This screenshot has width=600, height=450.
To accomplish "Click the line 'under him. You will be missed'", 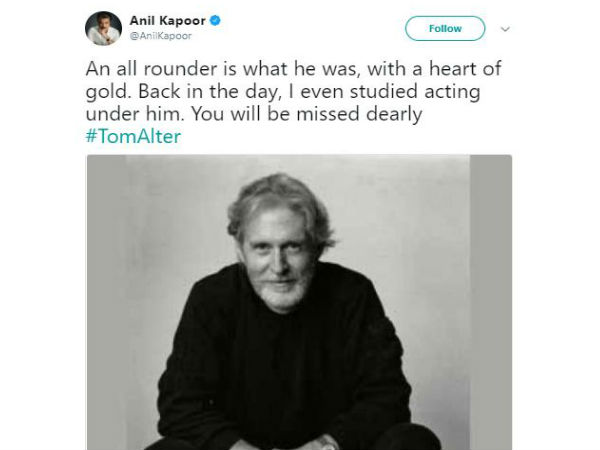I will 254,114.
